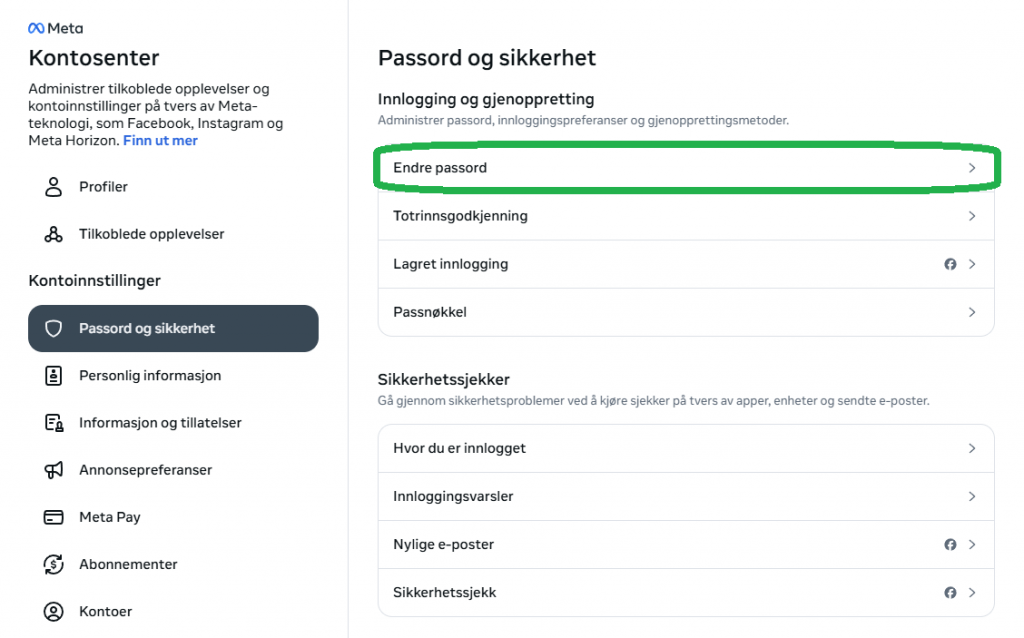Open Innloggingsvarsler settings row
Viewport: 1024px width, 638px height.
click(686, 496)
